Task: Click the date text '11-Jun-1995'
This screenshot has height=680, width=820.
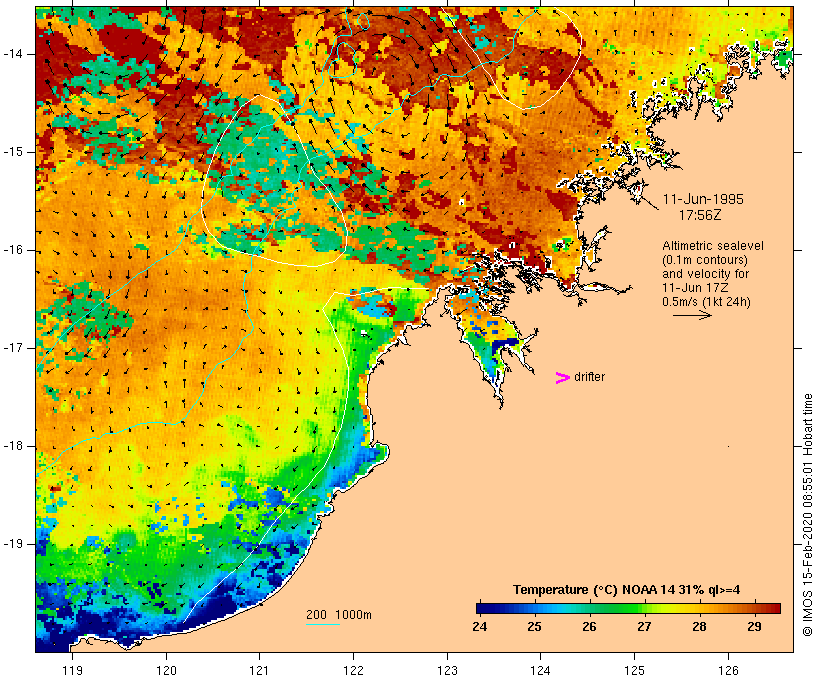Action: [703, 199]
